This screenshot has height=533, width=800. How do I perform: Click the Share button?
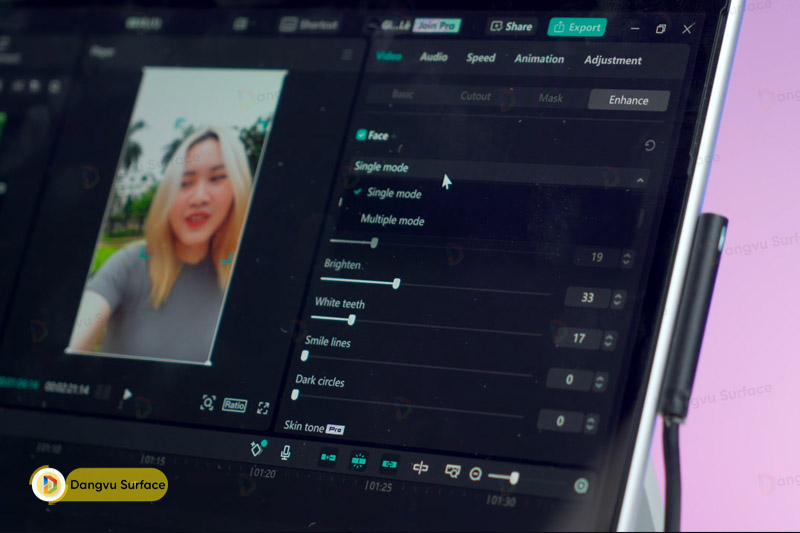coord(511,26)
